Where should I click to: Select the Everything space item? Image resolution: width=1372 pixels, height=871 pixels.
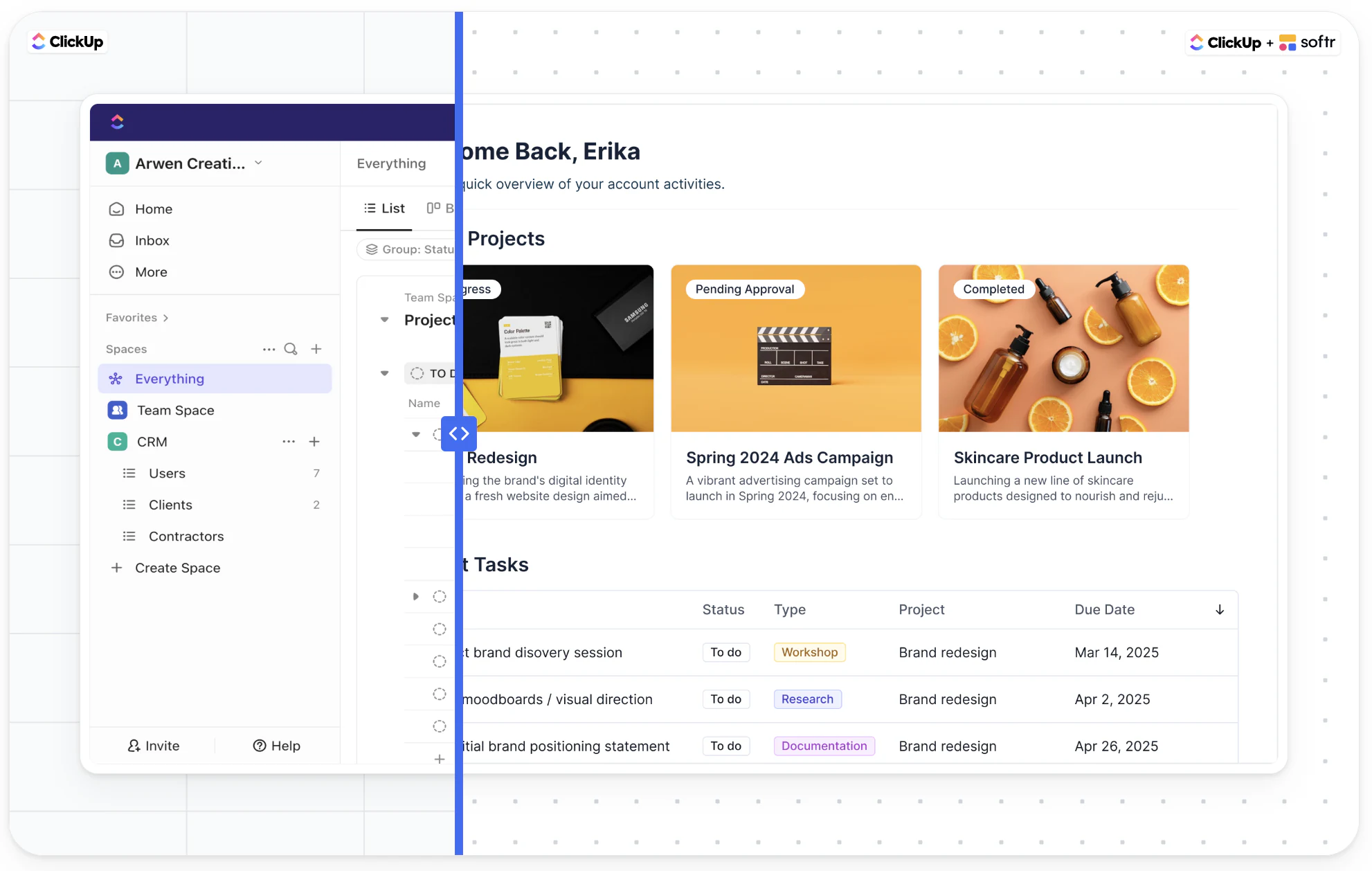tap(215, 379)
